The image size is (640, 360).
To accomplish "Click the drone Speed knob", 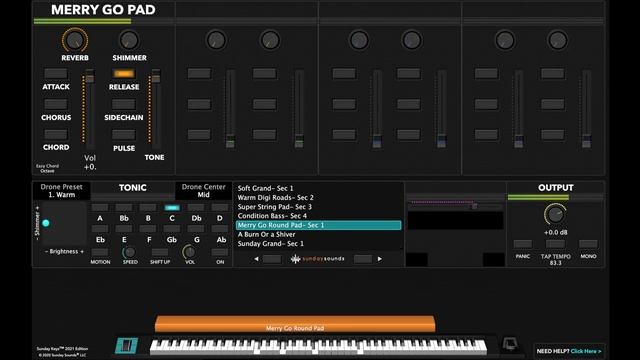I will (130, 252).
